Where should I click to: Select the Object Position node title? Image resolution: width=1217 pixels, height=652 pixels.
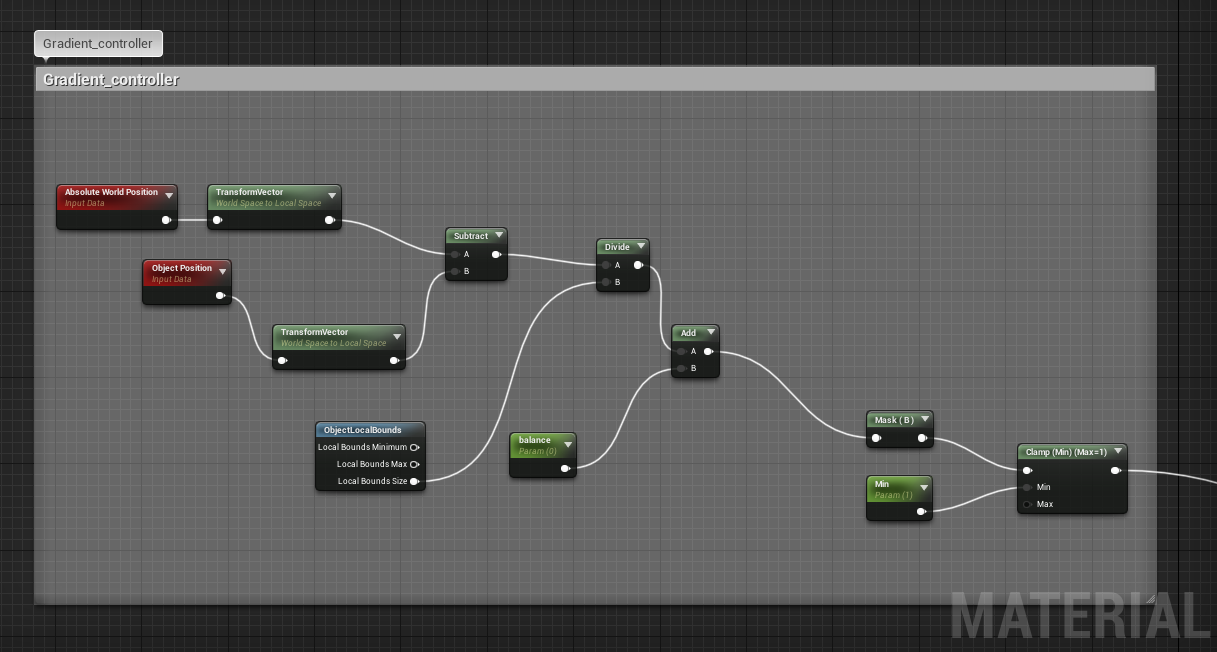(182, 268)
